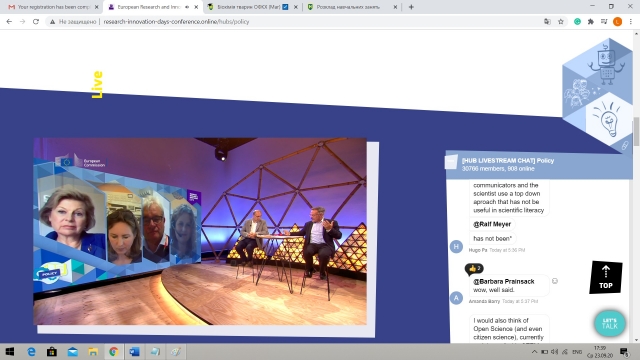Go back using the browser Back arrow

click(x=9, y=22)
